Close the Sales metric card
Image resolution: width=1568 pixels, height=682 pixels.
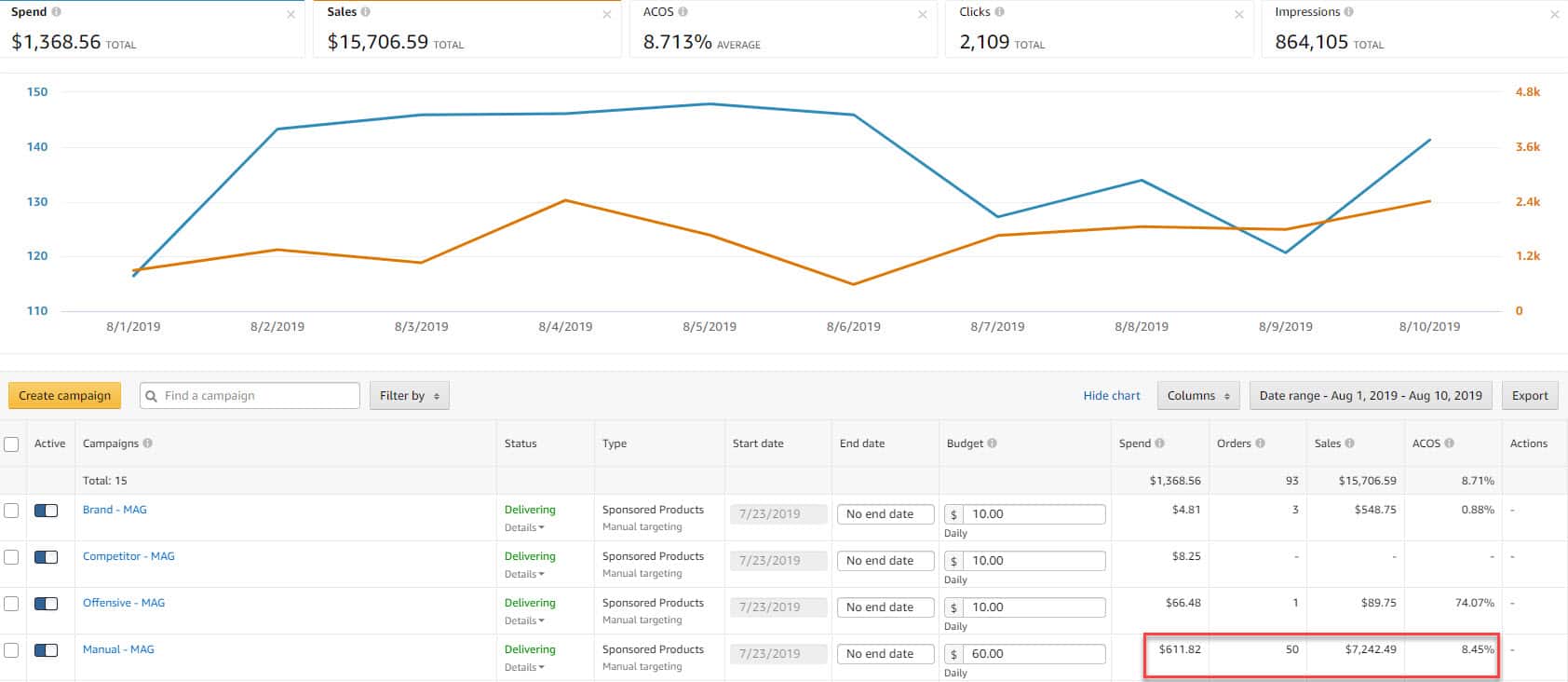(x=607, y=14)
